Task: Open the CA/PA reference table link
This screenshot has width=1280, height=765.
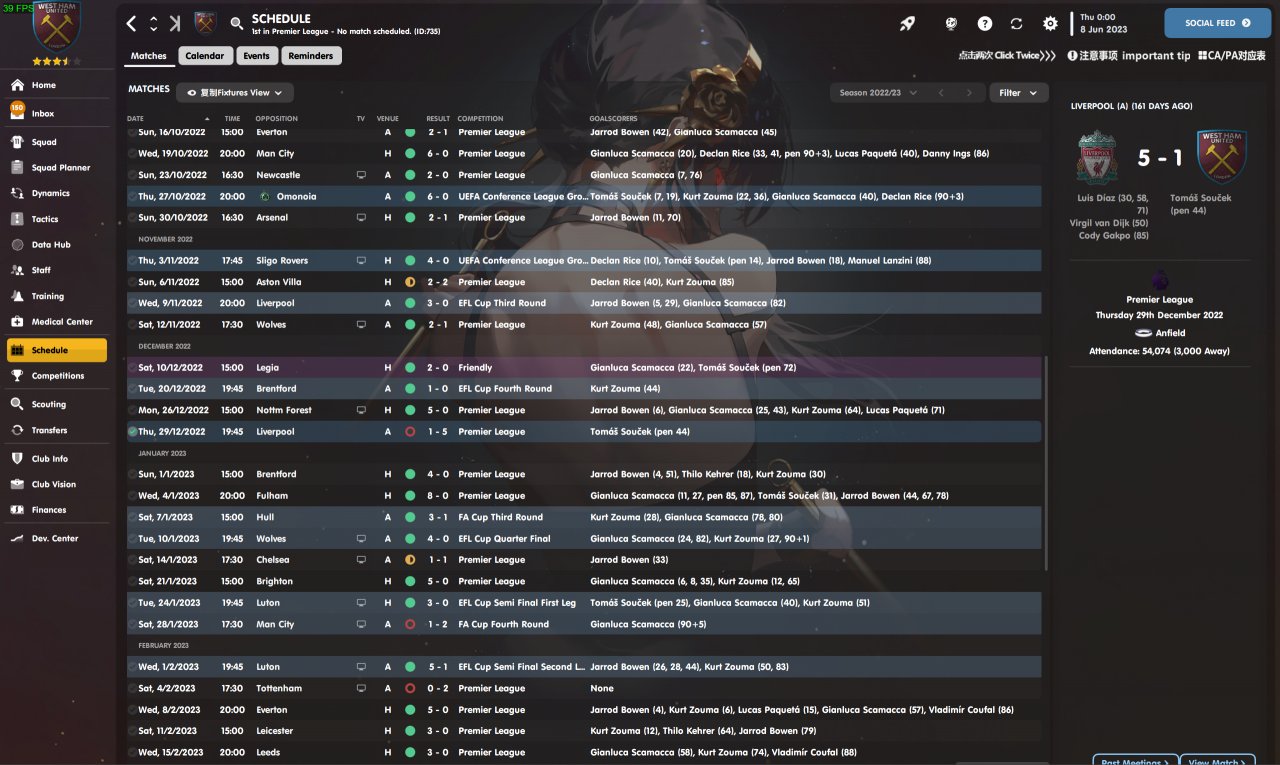Action: [x=1232, y=56]
